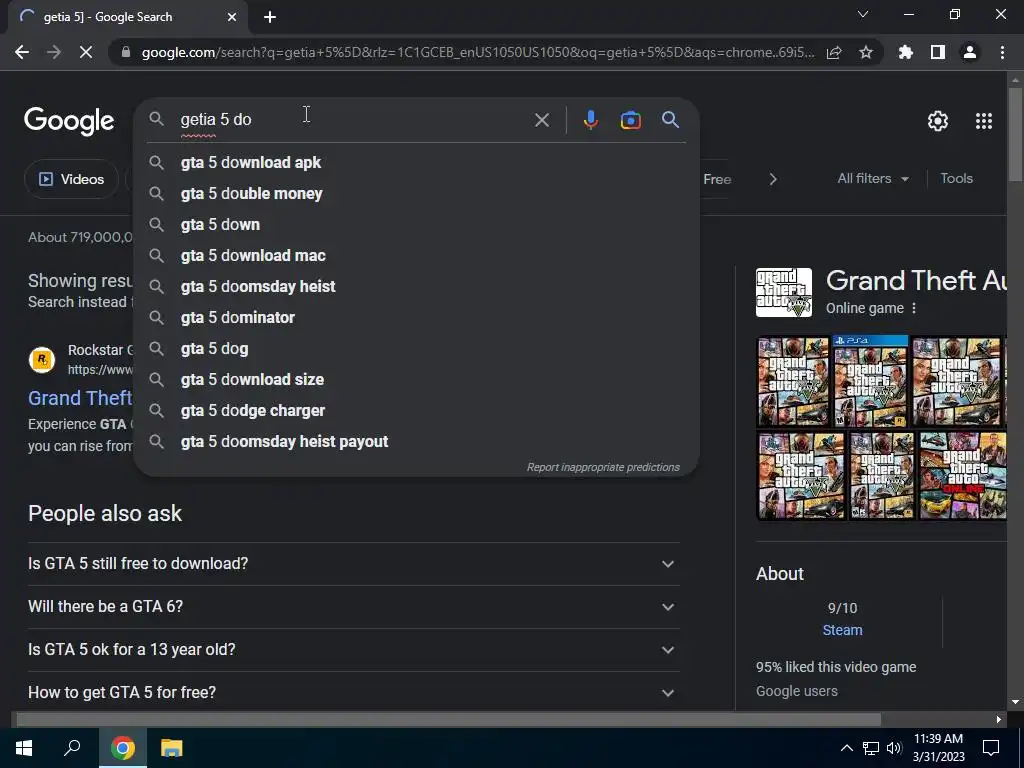
Task: Open PS4 labeled GTA cover thumbnail
Action: [x=871, y=381]
